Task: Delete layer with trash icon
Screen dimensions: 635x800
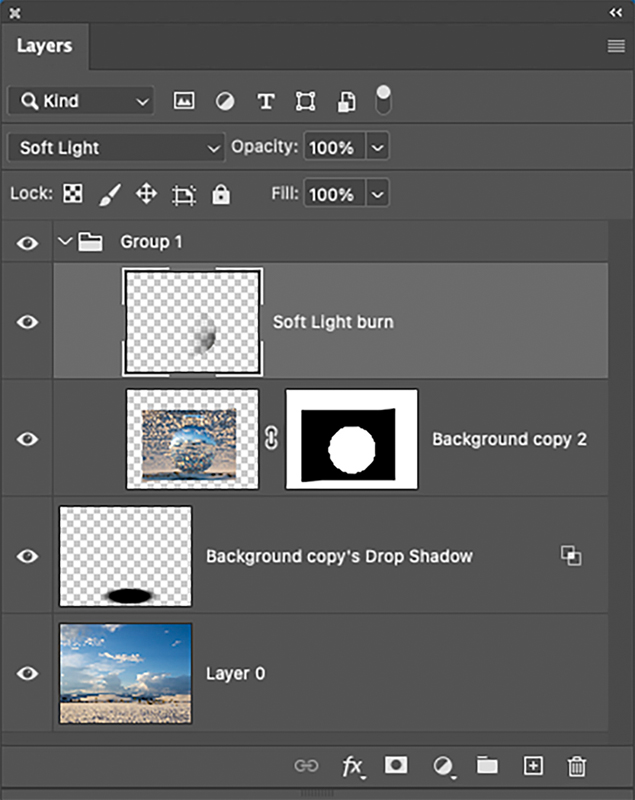Action: point(577,766)
